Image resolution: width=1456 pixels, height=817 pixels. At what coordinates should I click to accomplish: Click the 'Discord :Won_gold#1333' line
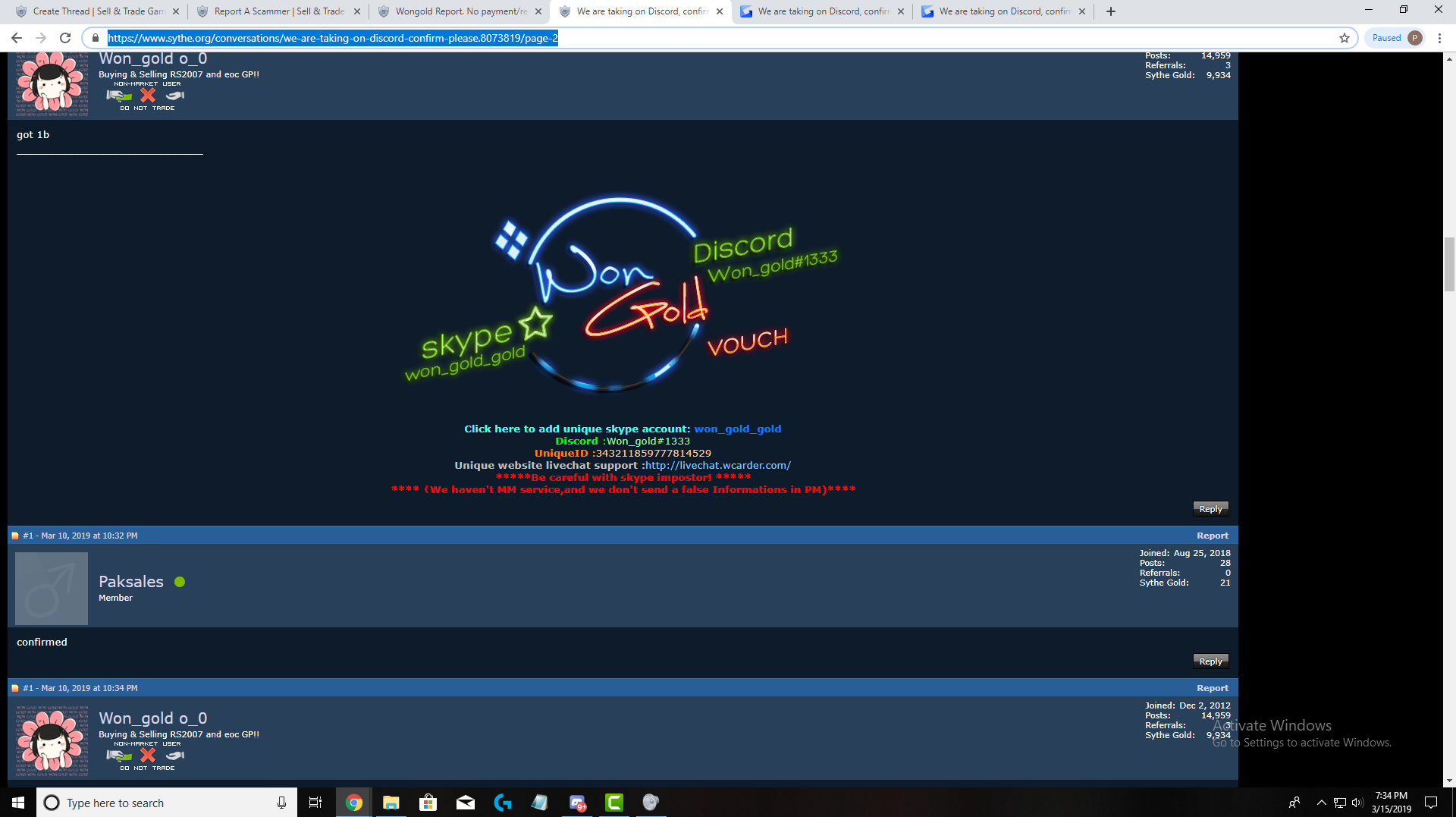[x=623, y=441]
